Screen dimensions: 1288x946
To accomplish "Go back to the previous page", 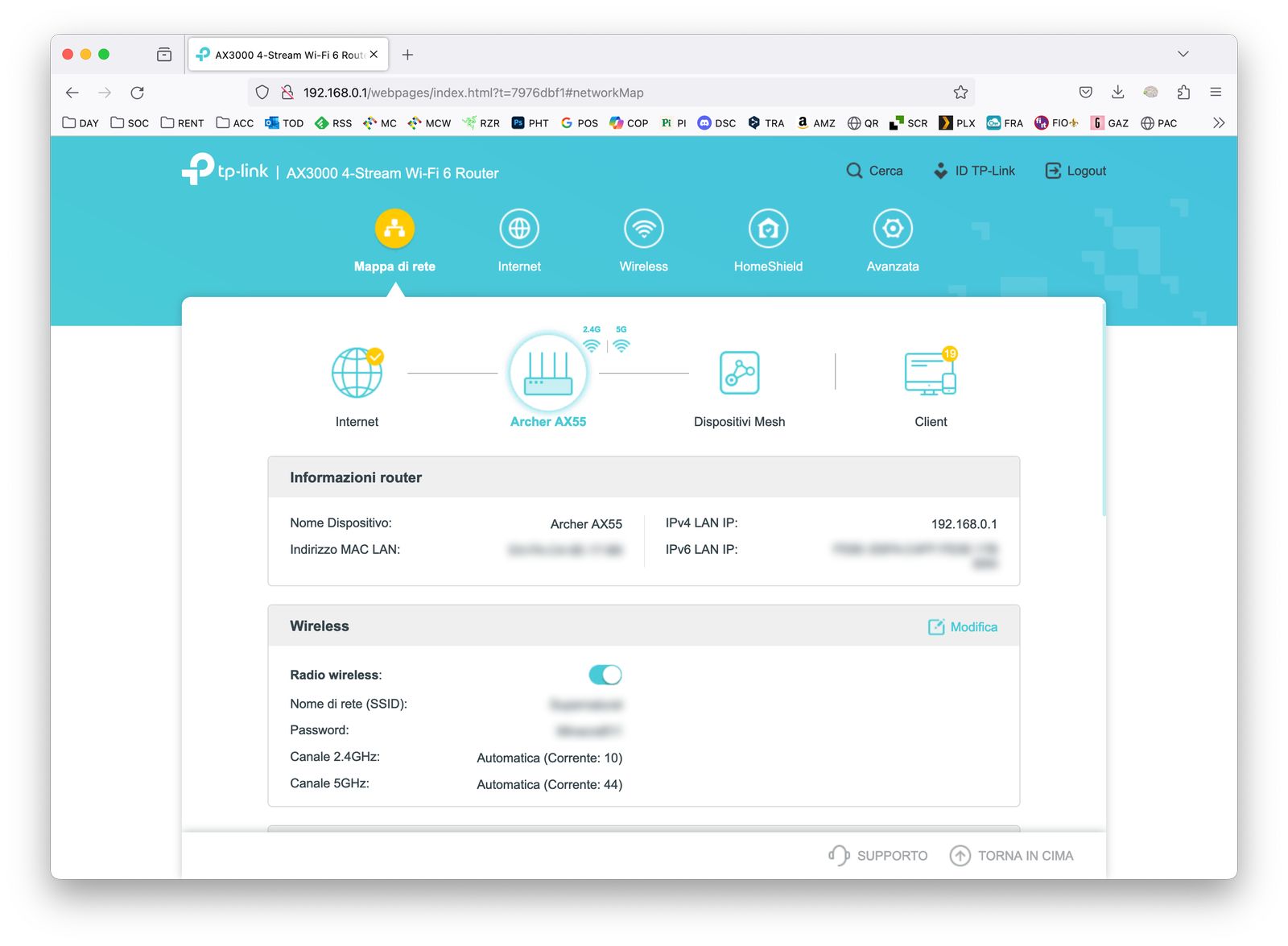I will [x=72, y=93].
